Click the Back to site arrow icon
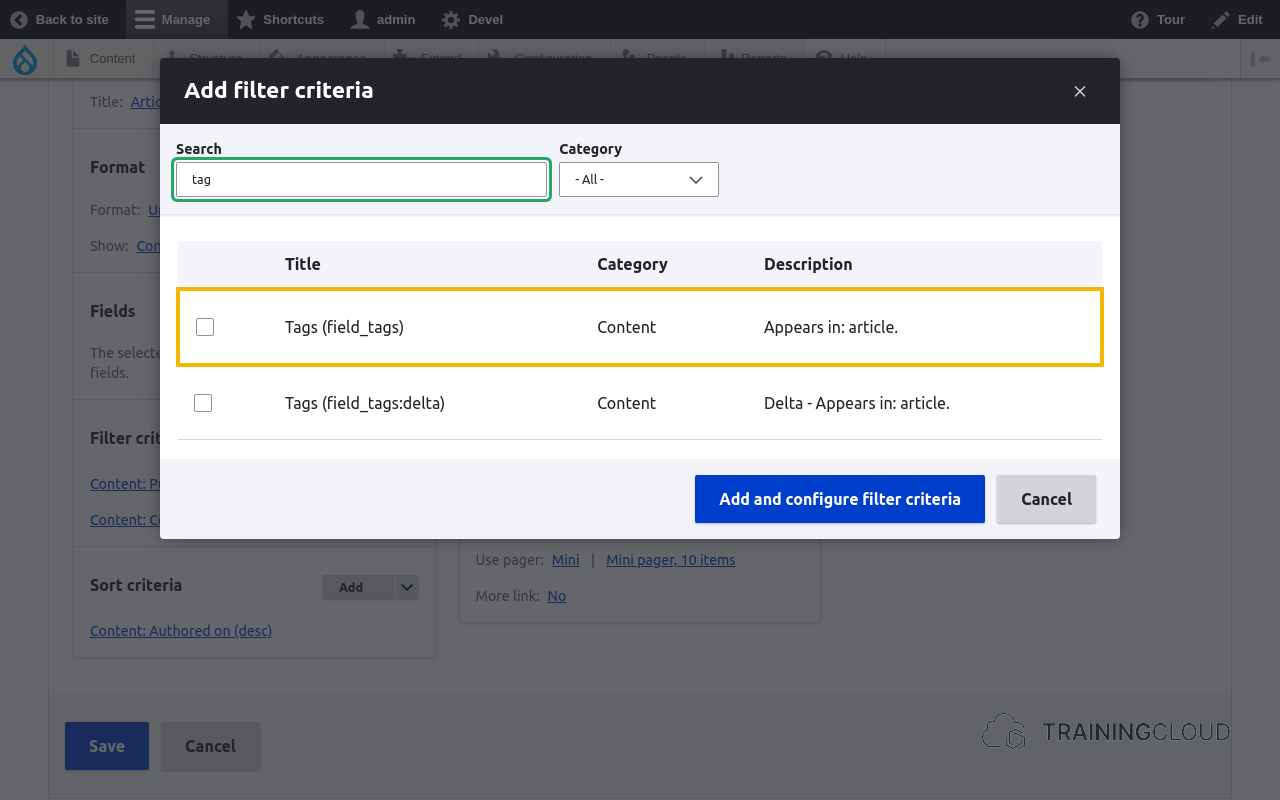Screen dimensions: 1280x800 click(19, 19)
